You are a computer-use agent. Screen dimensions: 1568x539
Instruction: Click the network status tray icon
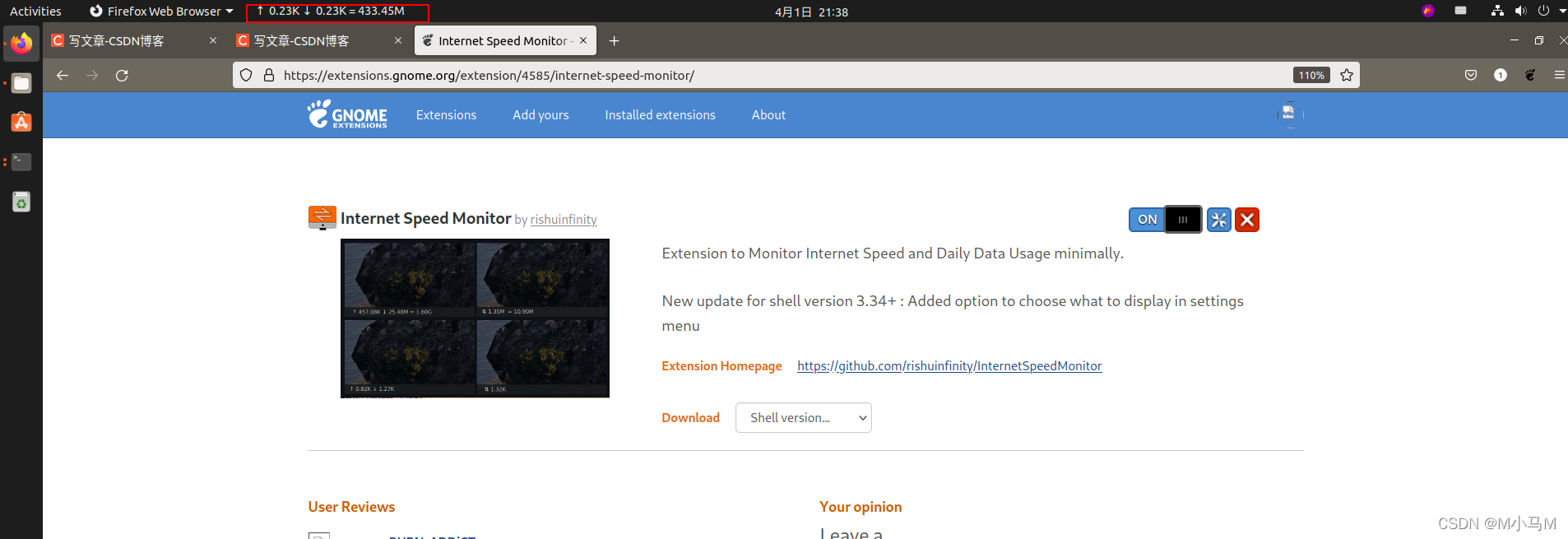pos(1497,11)
